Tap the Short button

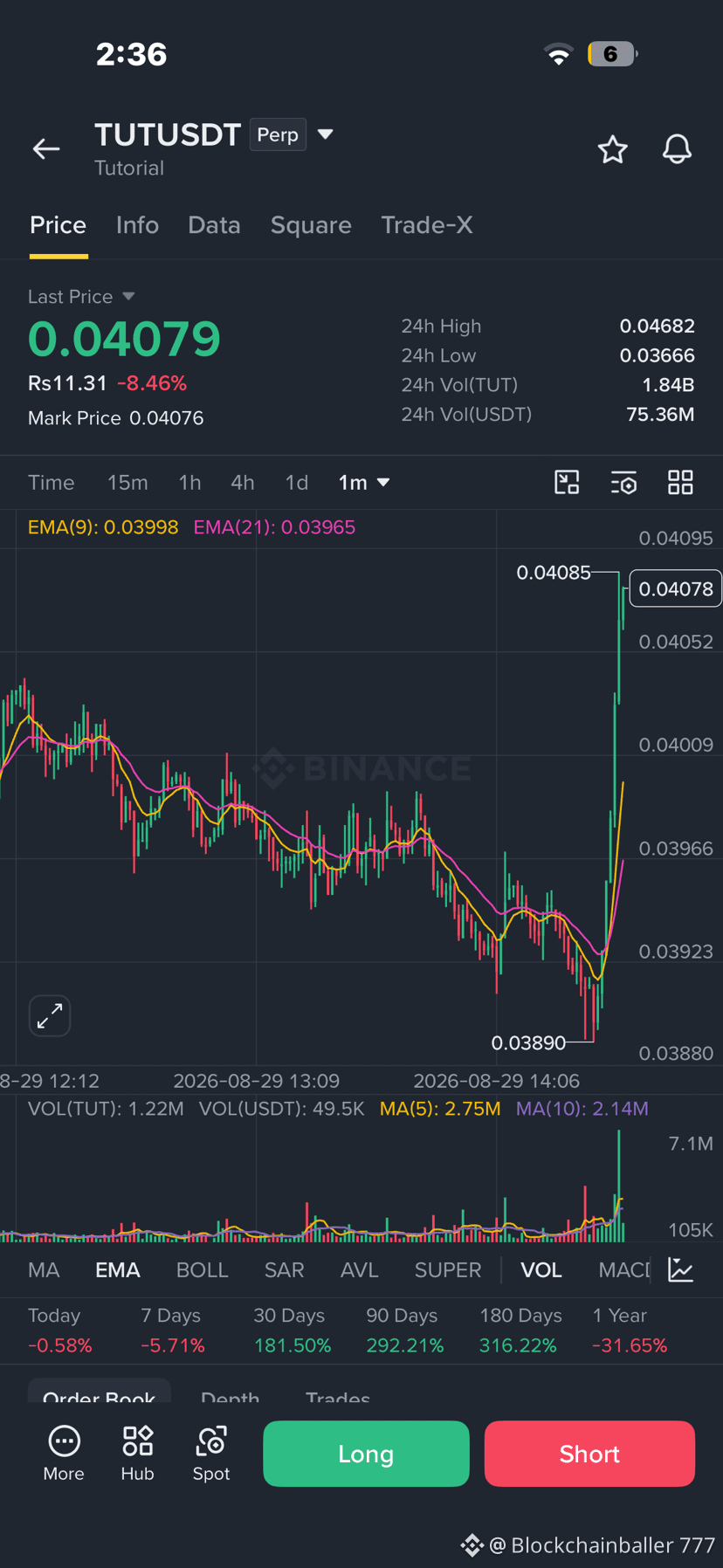(589, 1454)
